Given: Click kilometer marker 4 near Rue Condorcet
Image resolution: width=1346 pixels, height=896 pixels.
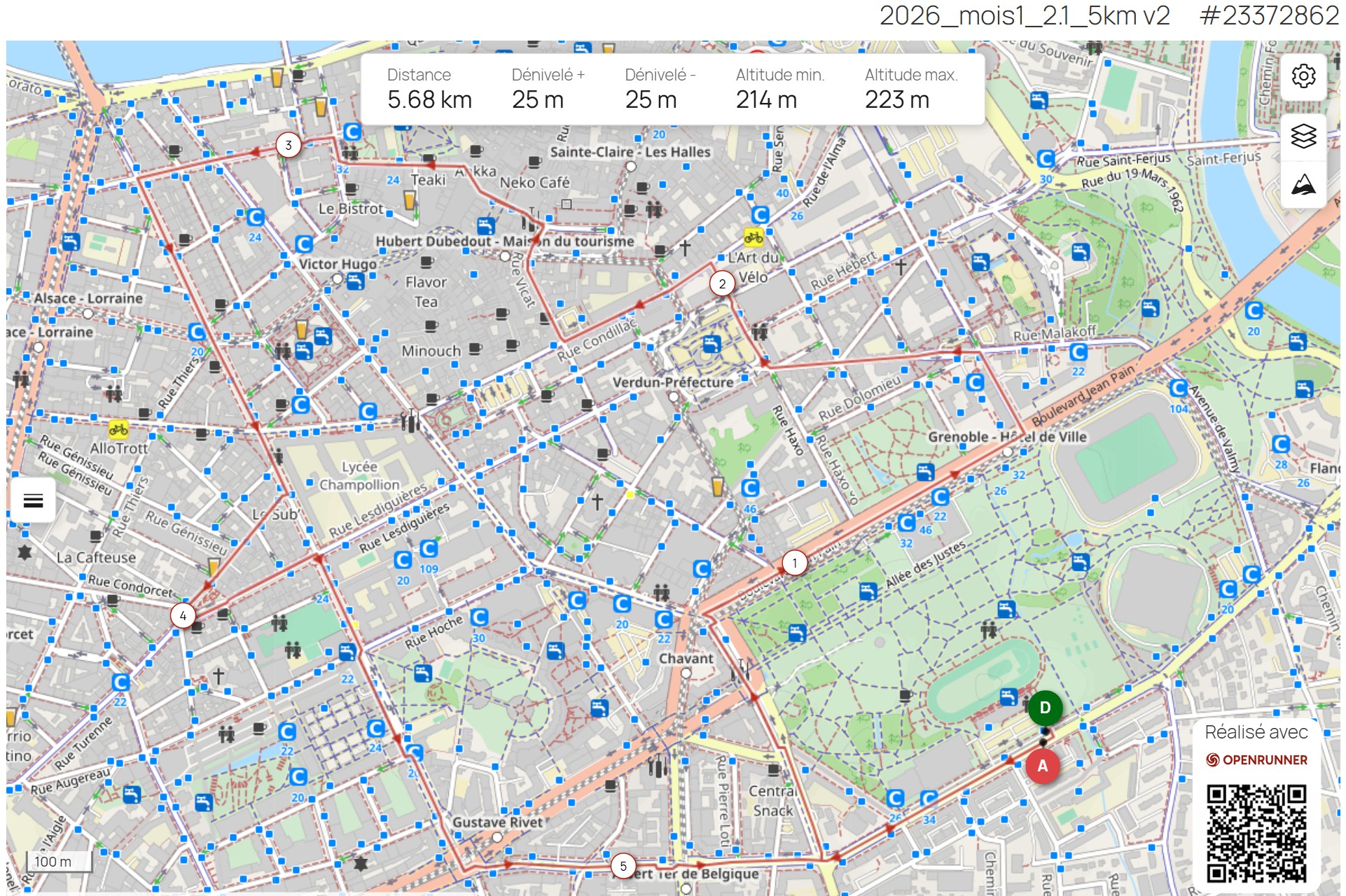Looking at the screenshot, I should click(183, 615).
